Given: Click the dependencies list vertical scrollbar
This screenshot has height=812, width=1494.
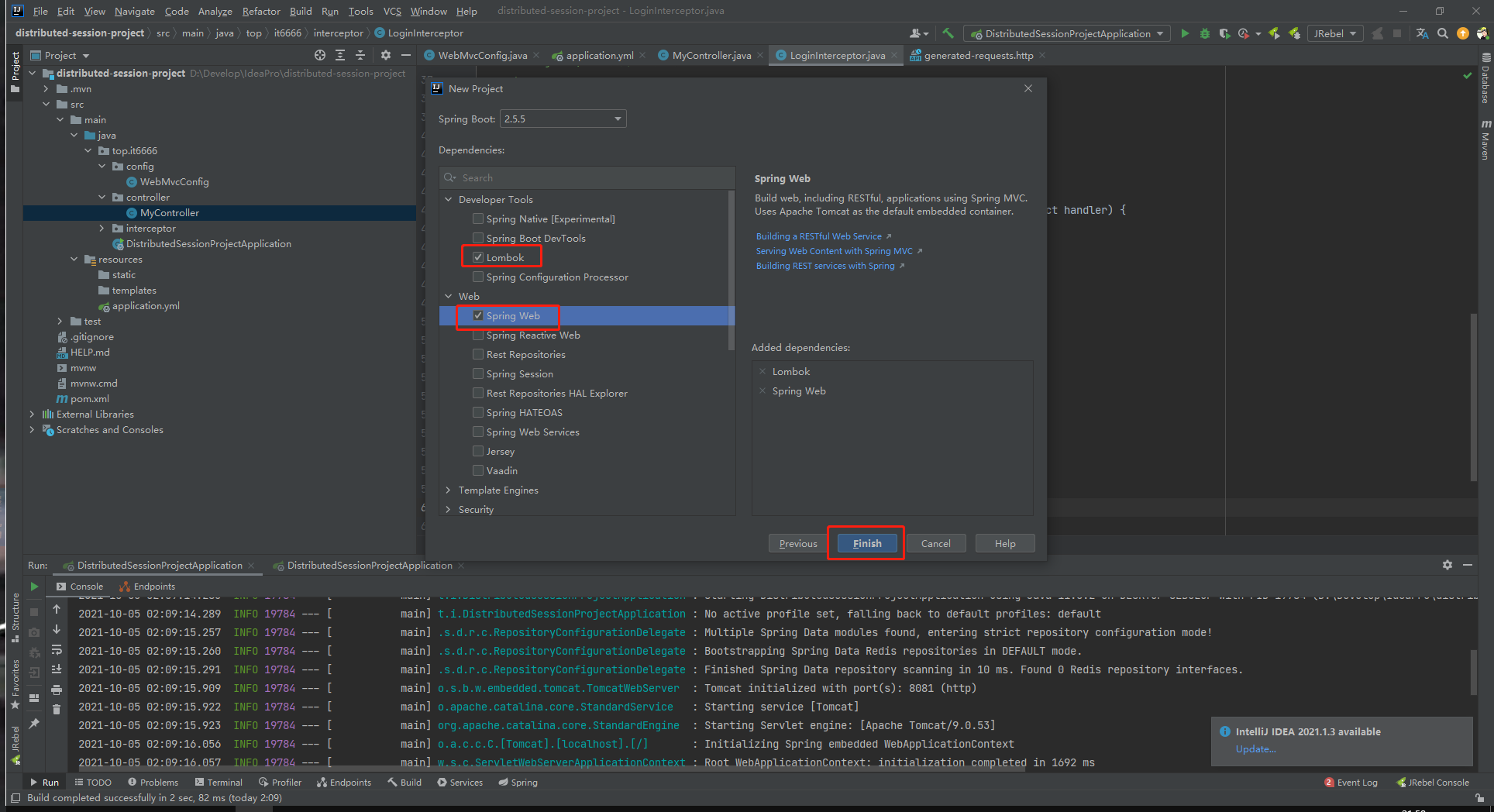Looking at the screenshot, I should [x=731, y=271].
